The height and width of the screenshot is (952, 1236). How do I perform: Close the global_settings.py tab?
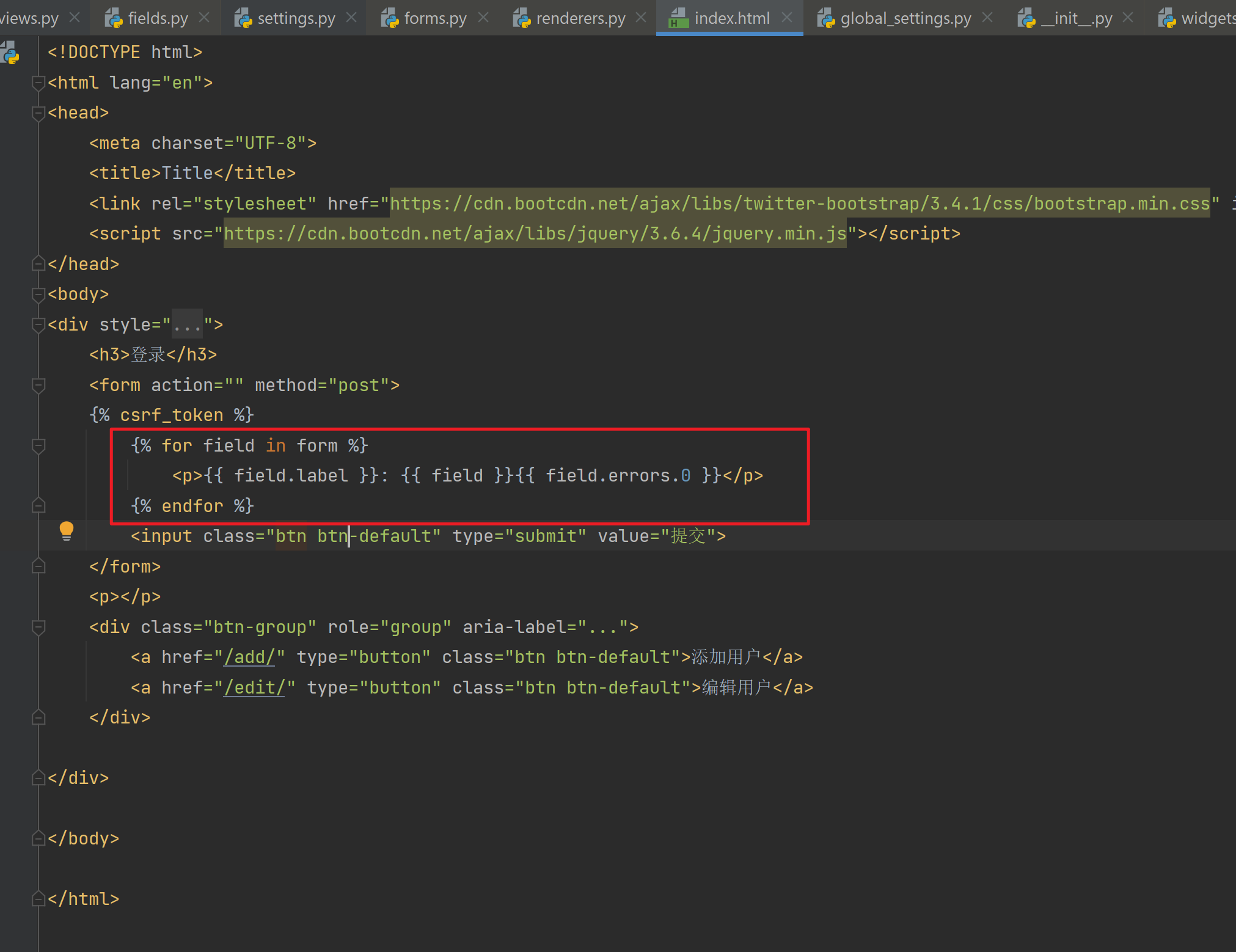pyautogui.click(x=987, y=18)
